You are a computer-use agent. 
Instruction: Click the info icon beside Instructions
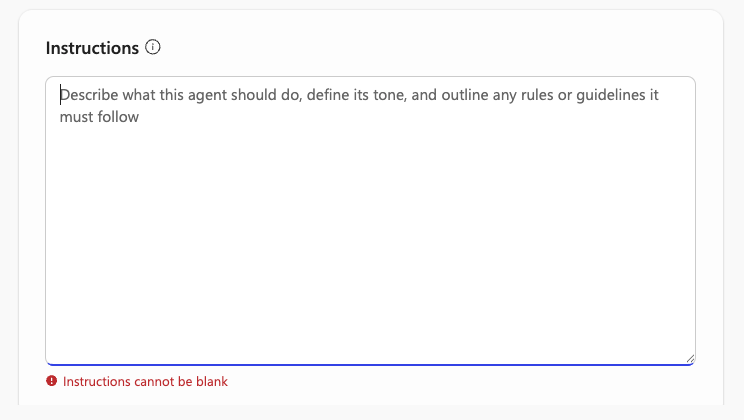153,47
